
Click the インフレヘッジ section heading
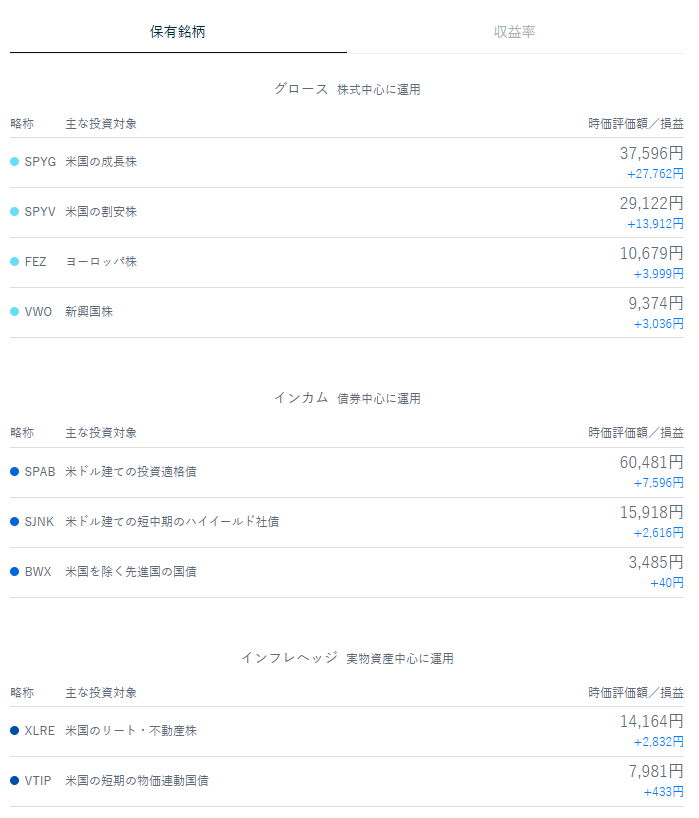tap(290, 658)
